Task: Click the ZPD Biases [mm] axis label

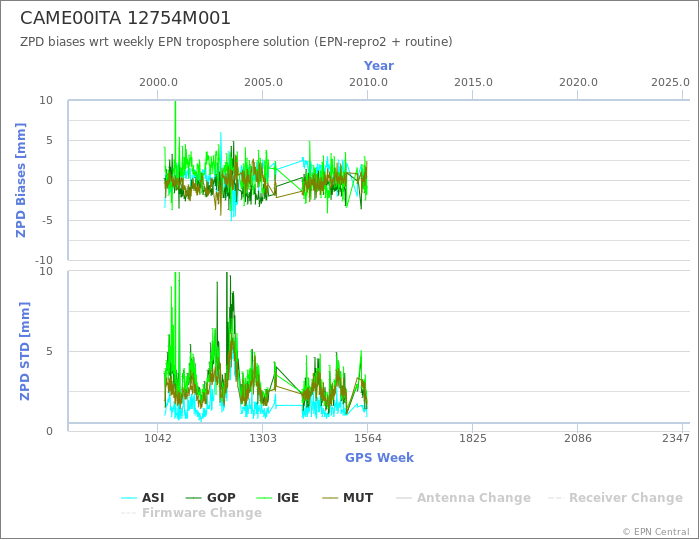Action: coord(21,180)
